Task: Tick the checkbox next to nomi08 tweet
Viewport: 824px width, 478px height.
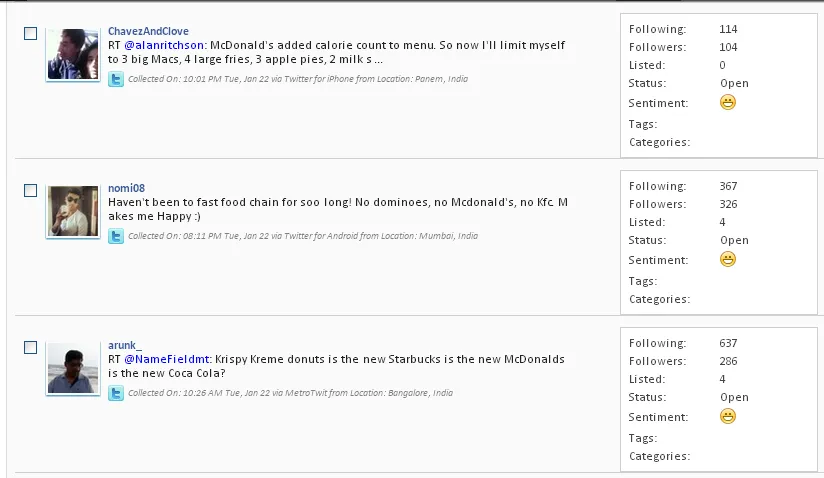Action: [x=30, y=191]
